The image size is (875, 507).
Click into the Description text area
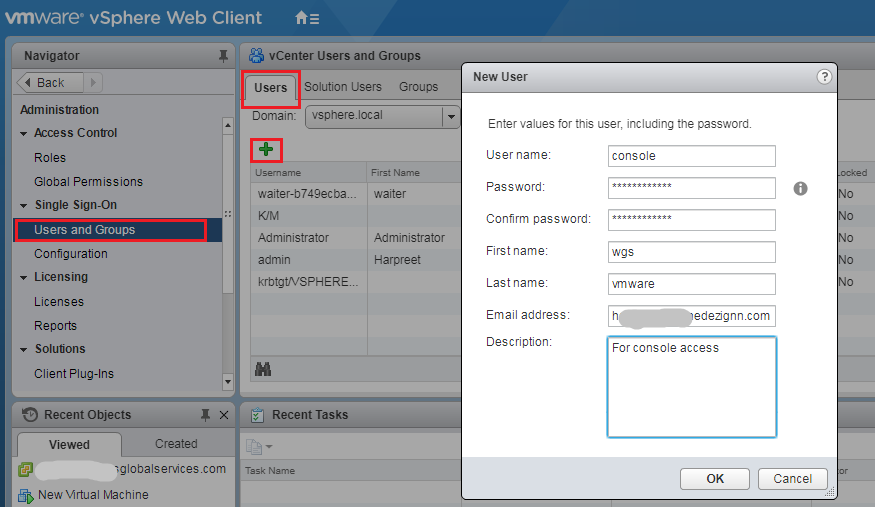click(691, 387)
